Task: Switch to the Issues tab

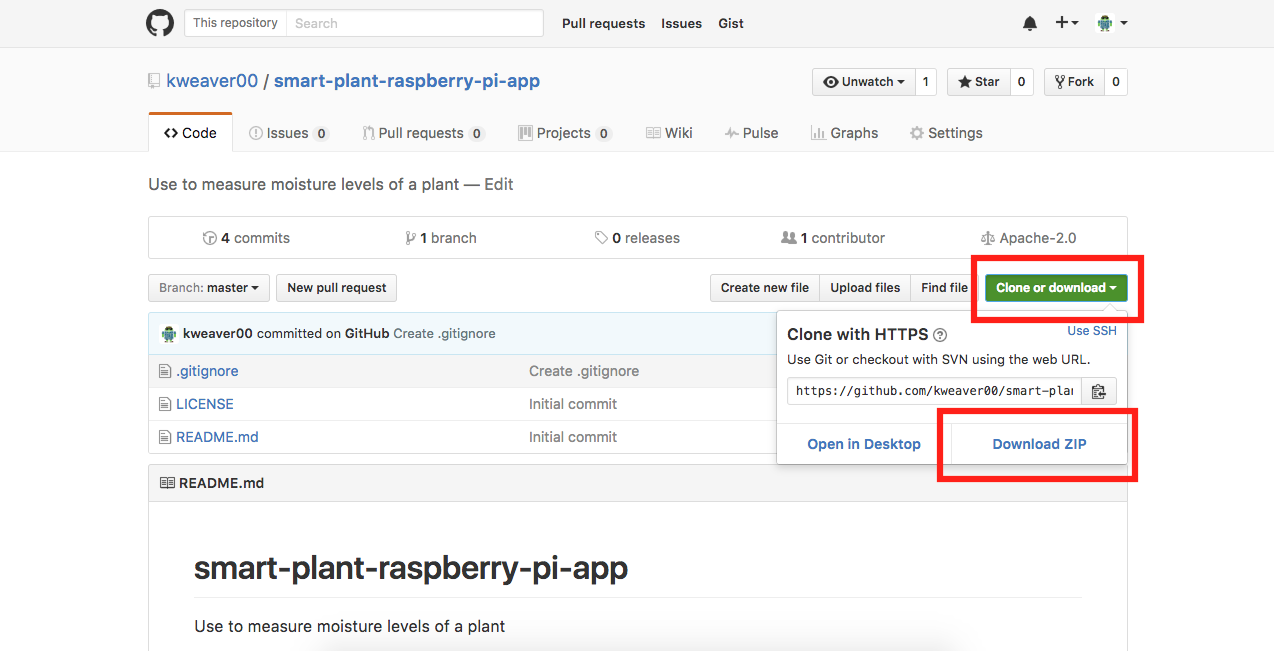Action: pyautogui.click(x=288, y=133)
